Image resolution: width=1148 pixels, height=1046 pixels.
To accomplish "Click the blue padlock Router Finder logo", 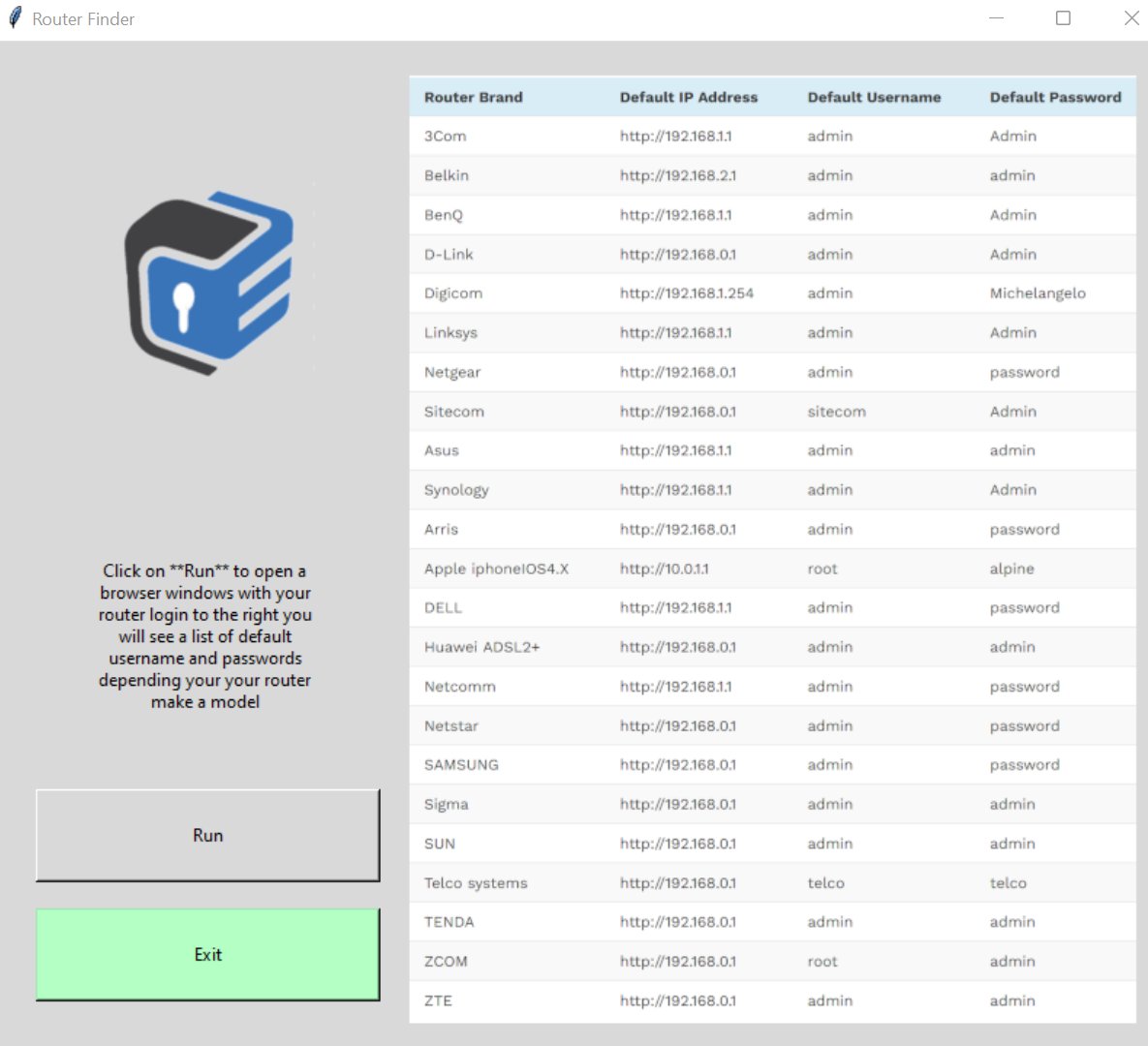I will (207, 281).
